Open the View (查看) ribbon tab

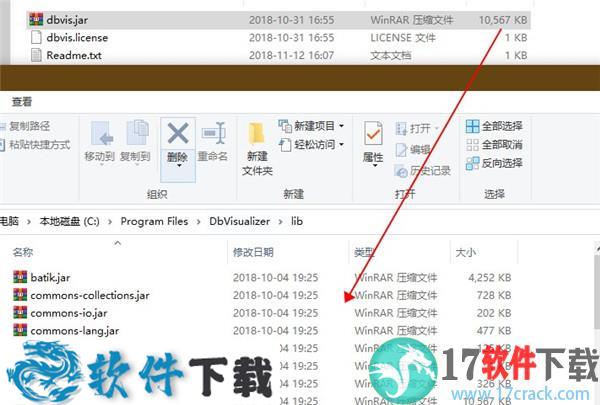tap(22, 102)
